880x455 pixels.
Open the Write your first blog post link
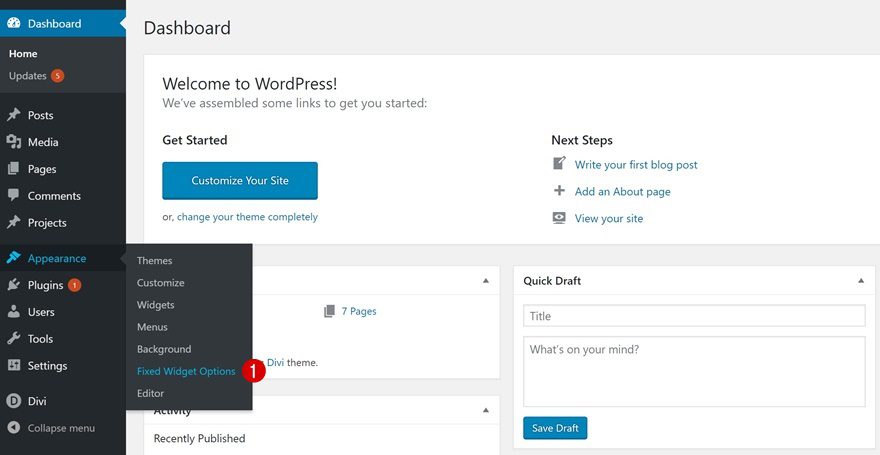(636, 165)
